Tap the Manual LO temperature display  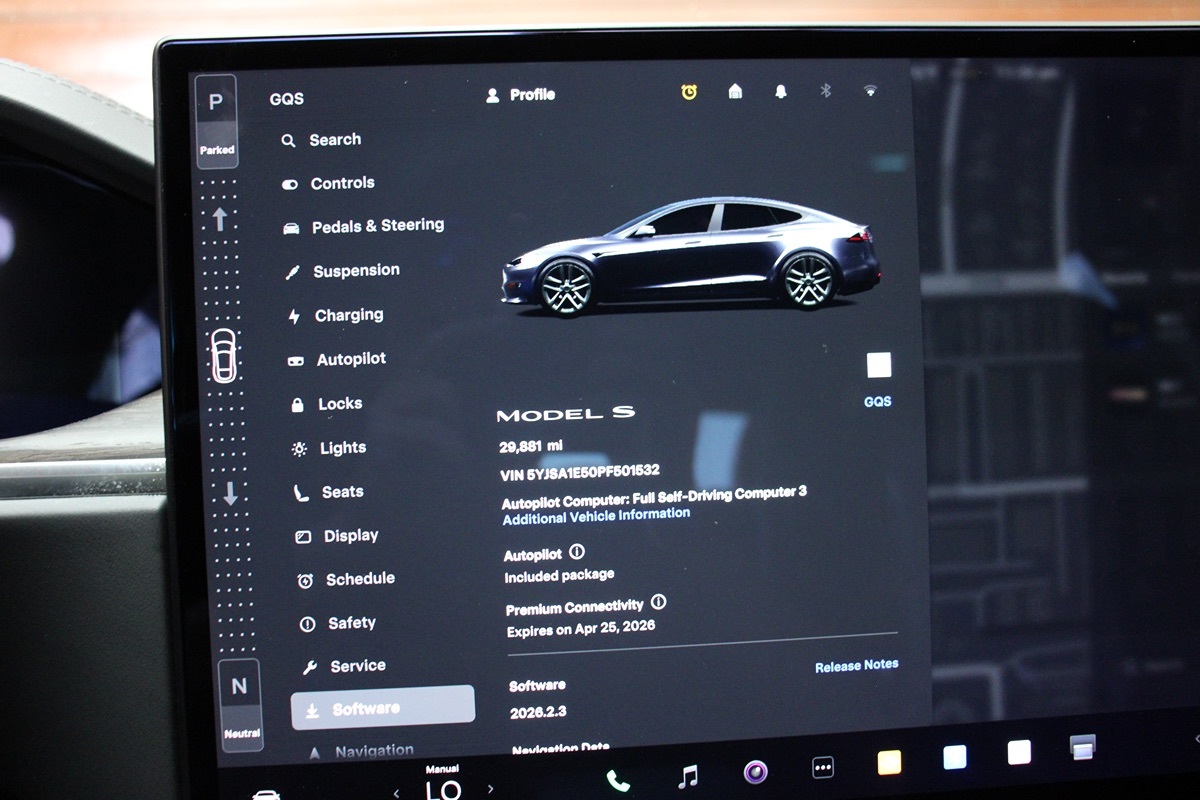pos(443,784)
